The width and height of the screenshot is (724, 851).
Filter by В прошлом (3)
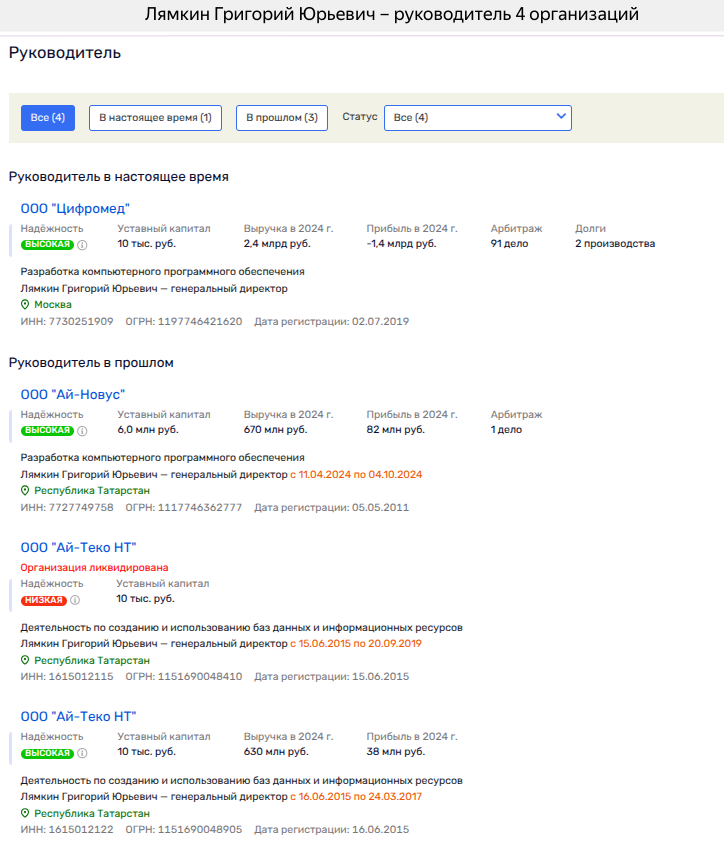[282, 118]
